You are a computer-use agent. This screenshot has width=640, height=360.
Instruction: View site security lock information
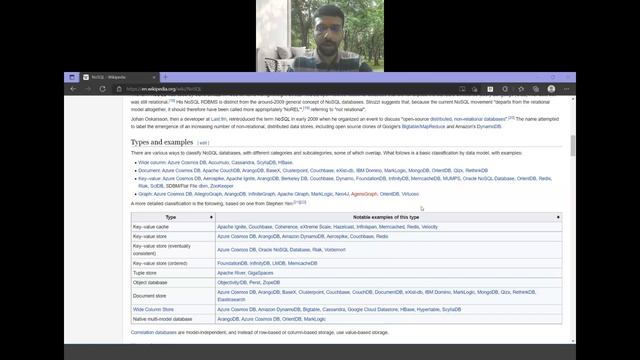click(119, 89)
